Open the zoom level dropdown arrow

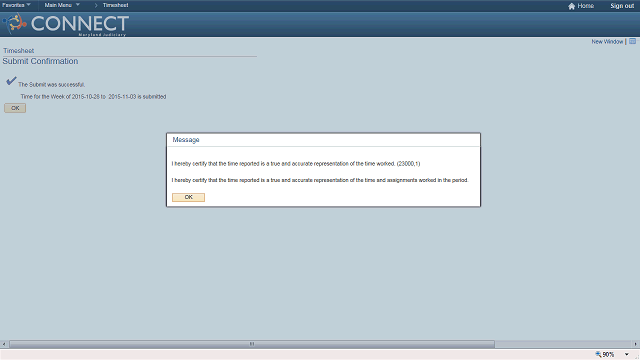(627, 354)
